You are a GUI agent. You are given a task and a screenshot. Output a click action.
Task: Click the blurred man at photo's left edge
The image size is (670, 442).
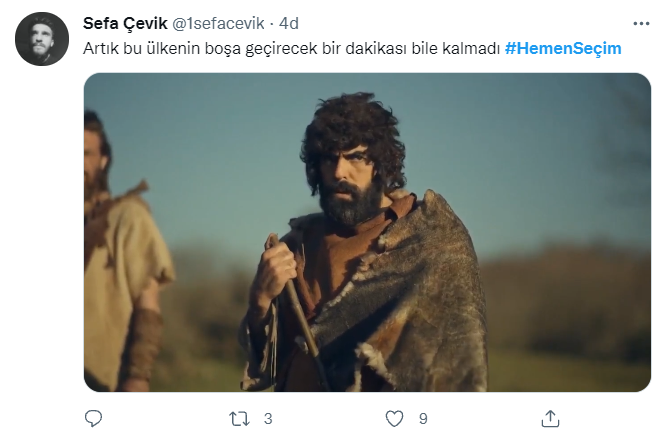click(x=122, y=252)
